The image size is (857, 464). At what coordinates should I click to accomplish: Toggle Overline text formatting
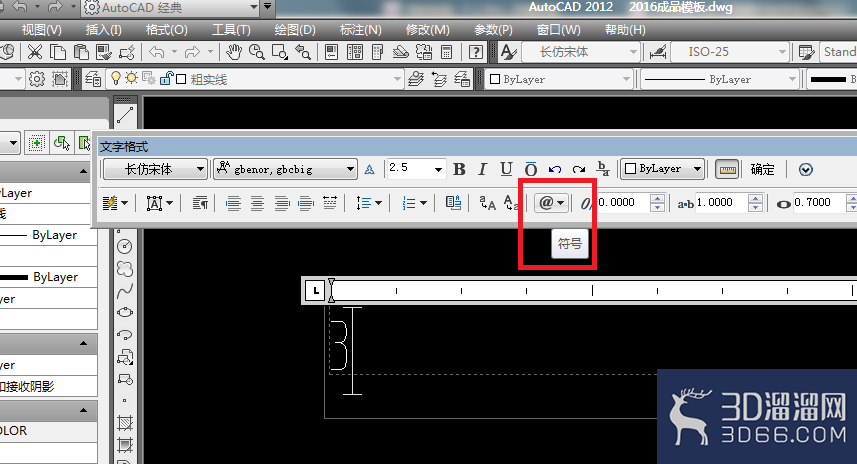pyautogui.click(x=530, y=169)
